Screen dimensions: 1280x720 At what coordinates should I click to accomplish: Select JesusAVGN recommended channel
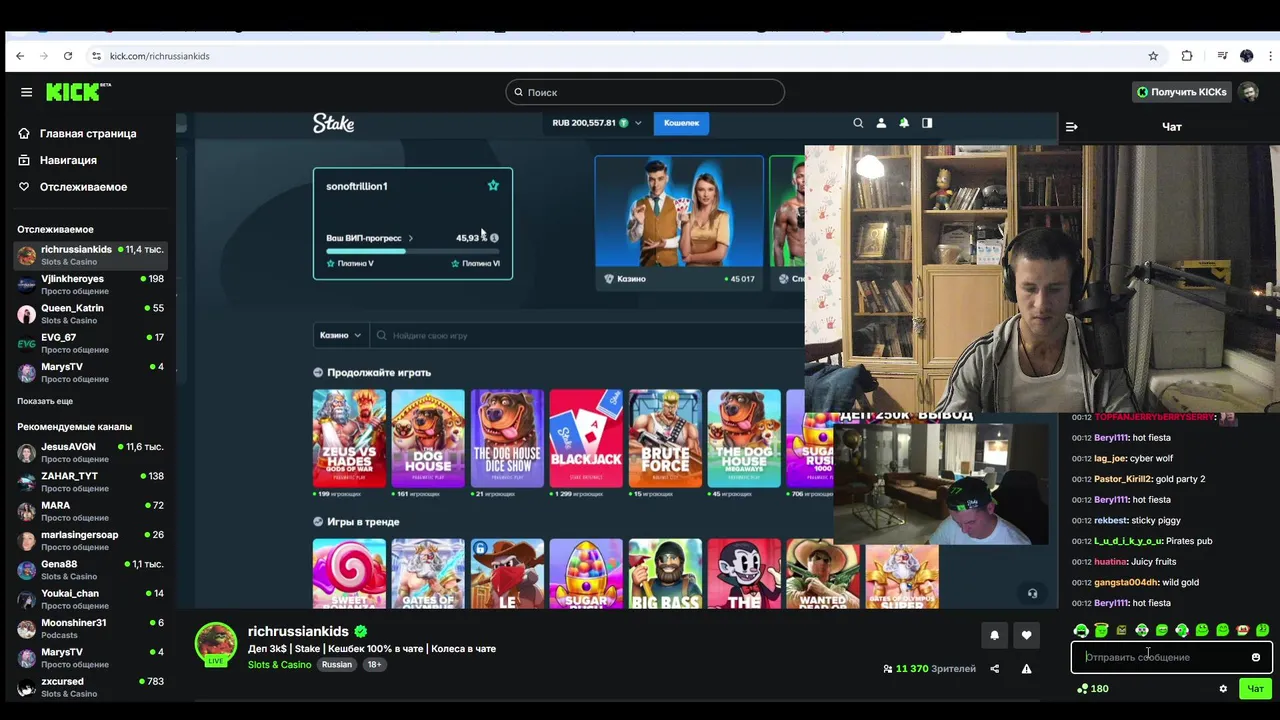tap(90, 452)
